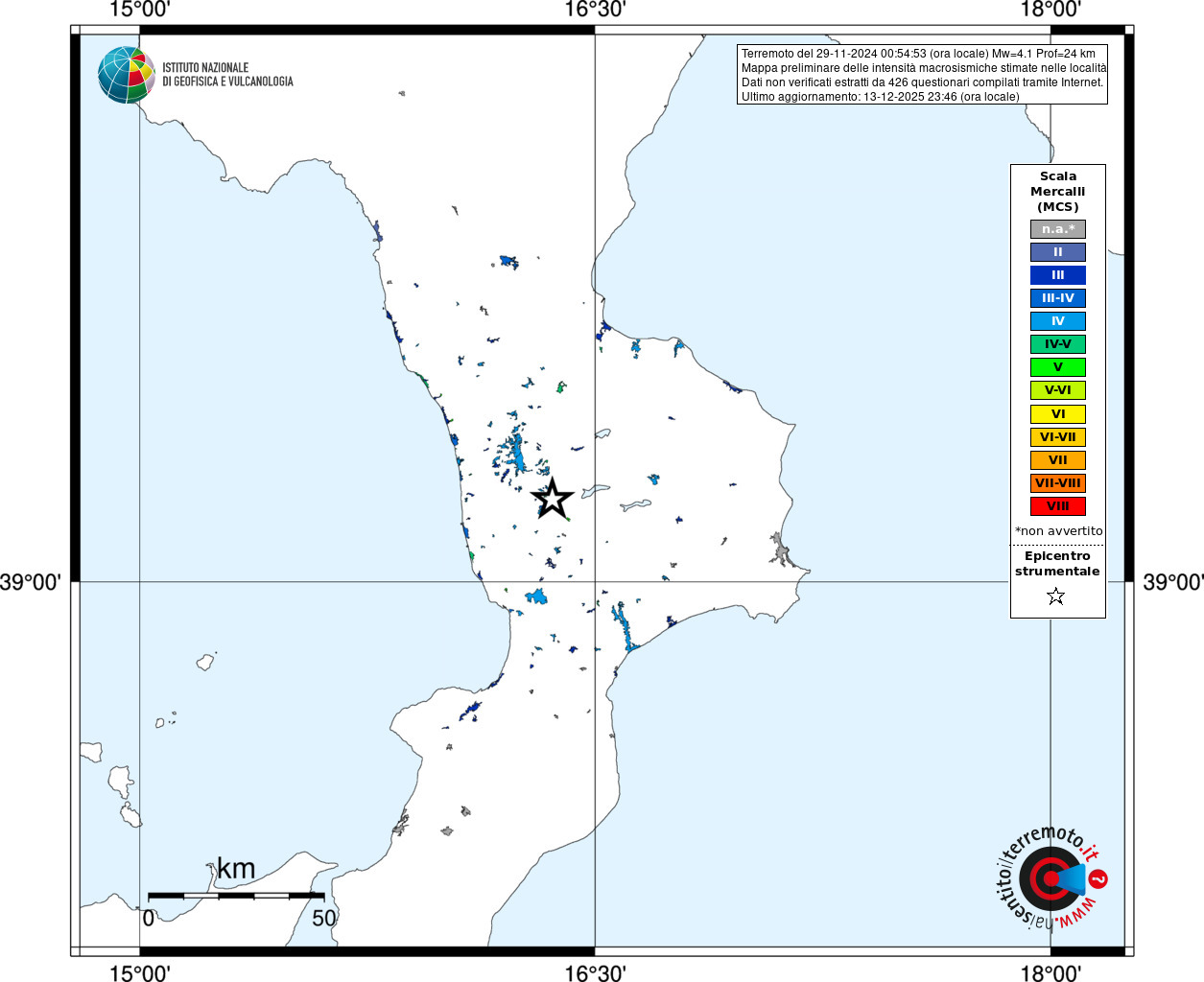Click the *non avvertito legend note
The image size is (1204, 982).
1058,531
